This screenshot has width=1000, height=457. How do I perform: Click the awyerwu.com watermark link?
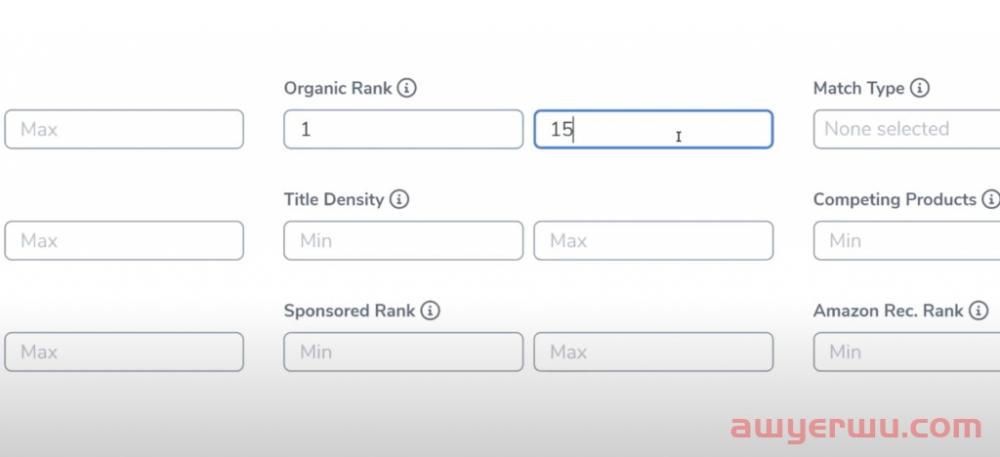click(856, 428)
